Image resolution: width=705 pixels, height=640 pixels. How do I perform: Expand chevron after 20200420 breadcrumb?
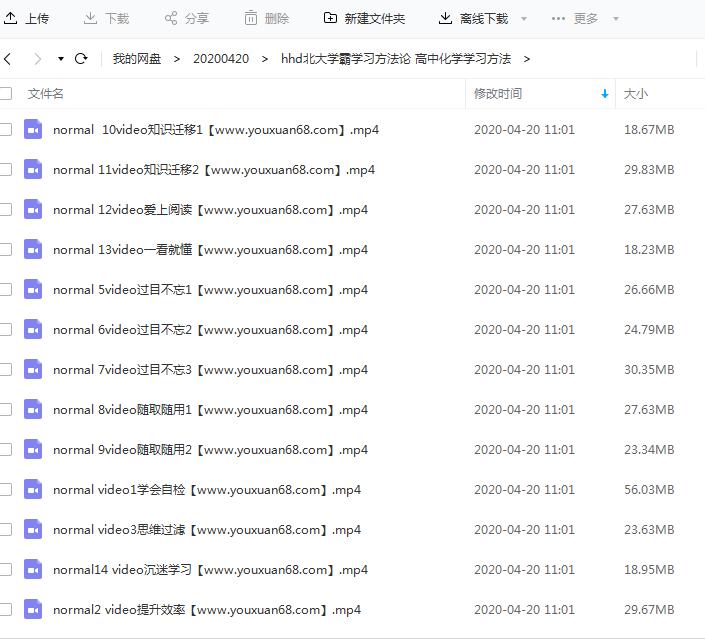(264, 59)
